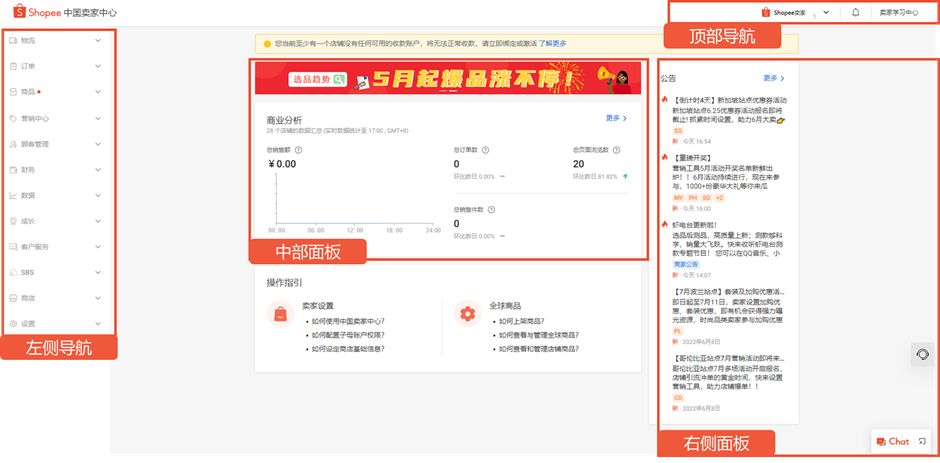This screenshot has height=463, width=940.
Task: Click the 卖家设置 shopping bag icon
Action: click(x=280, y=314)
